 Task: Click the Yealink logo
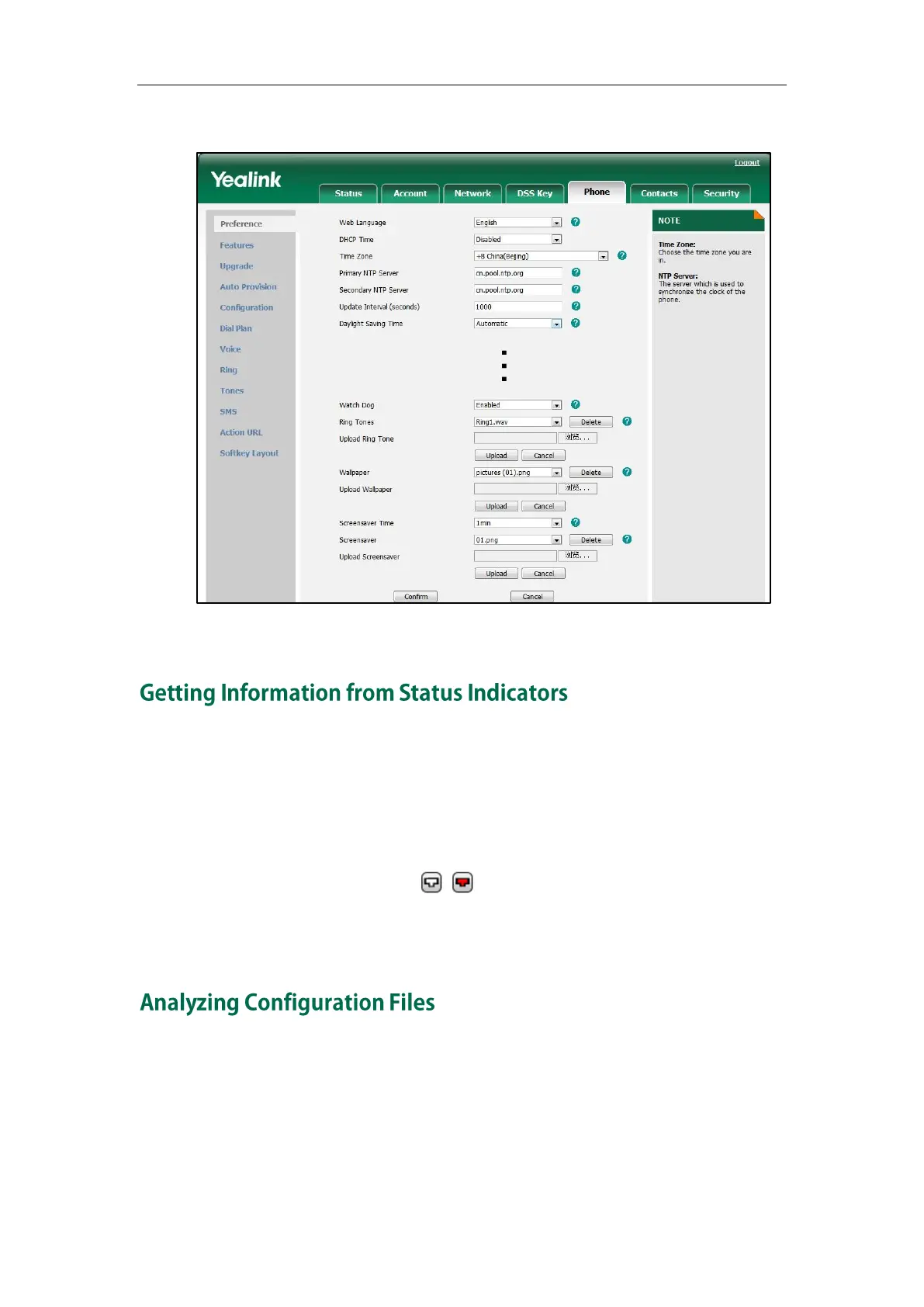click(246, 179)
